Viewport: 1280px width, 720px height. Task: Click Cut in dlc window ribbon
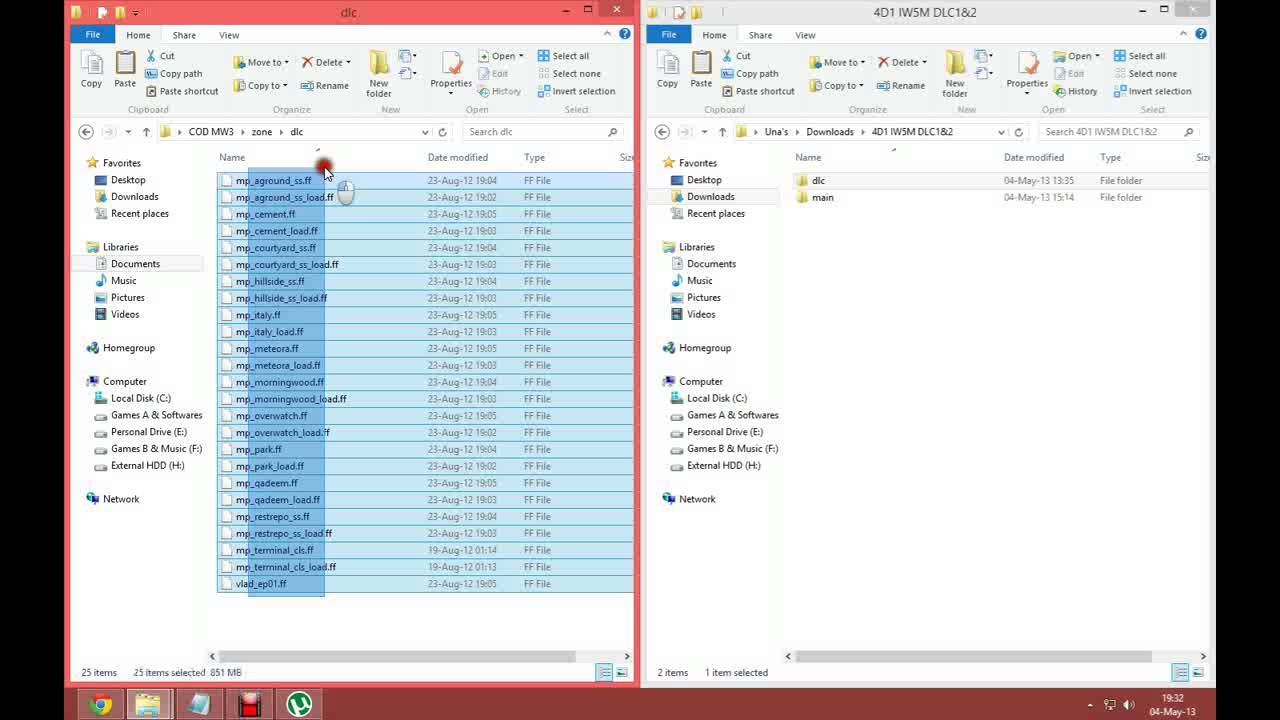[160, 56]
